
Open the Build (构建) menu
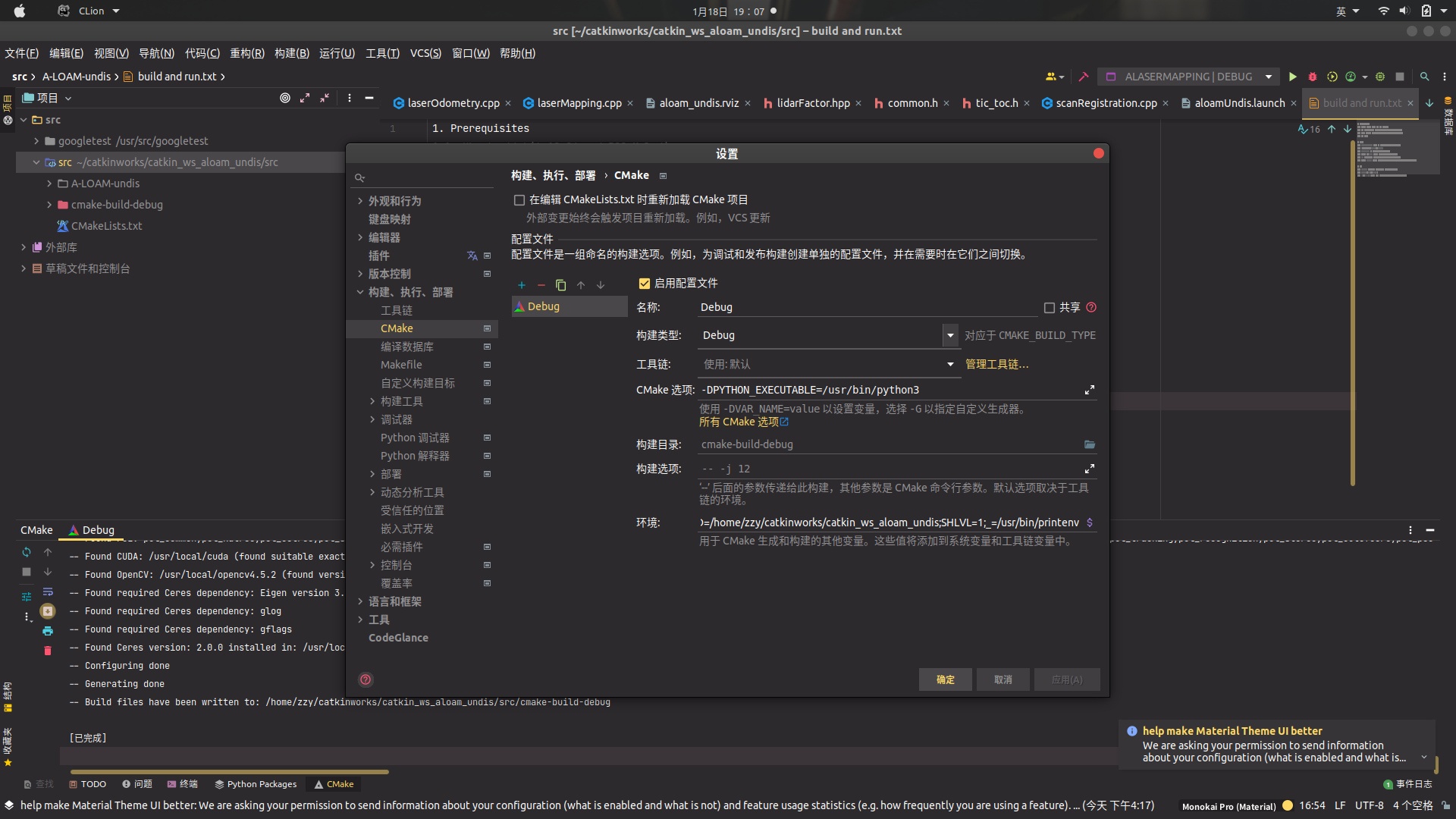click(x=292, y=53)
